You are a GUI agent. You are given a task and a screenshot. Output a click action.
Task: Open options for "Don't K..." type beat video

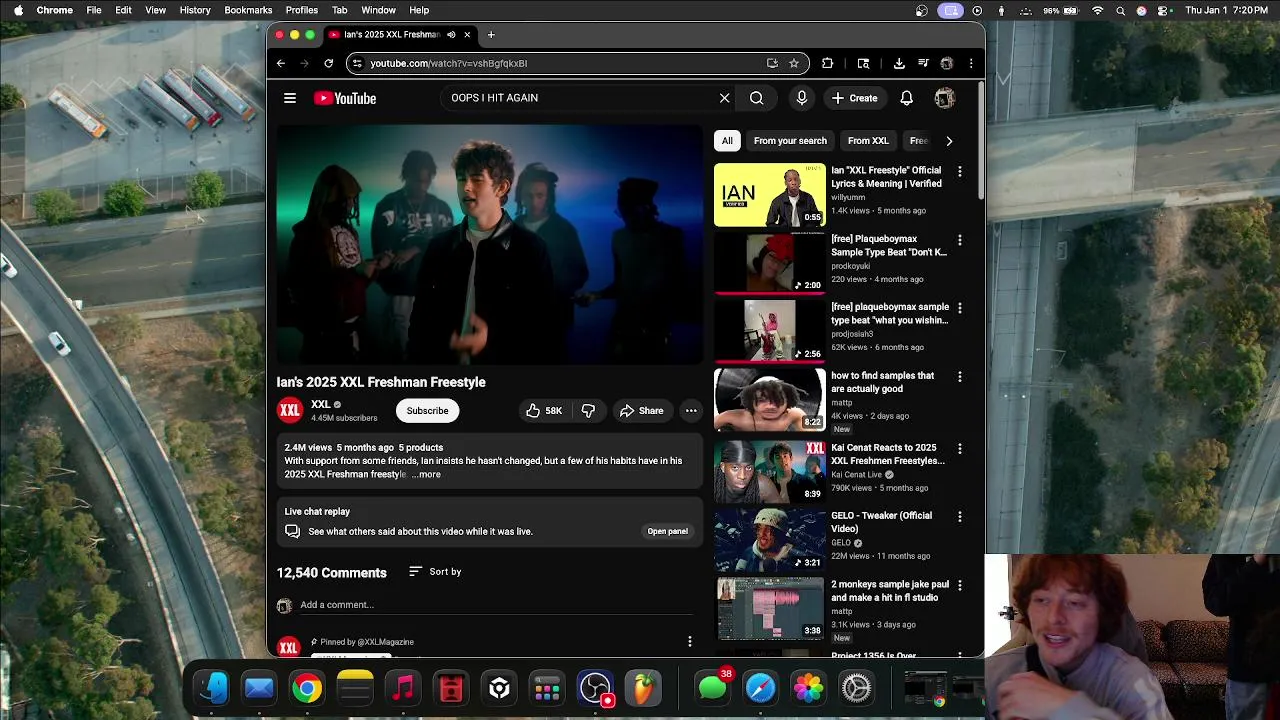coord(960,240)
